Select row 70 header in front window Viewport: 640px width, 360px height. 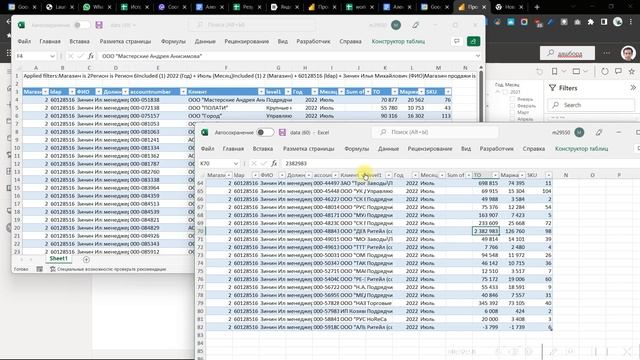point(200,231)
